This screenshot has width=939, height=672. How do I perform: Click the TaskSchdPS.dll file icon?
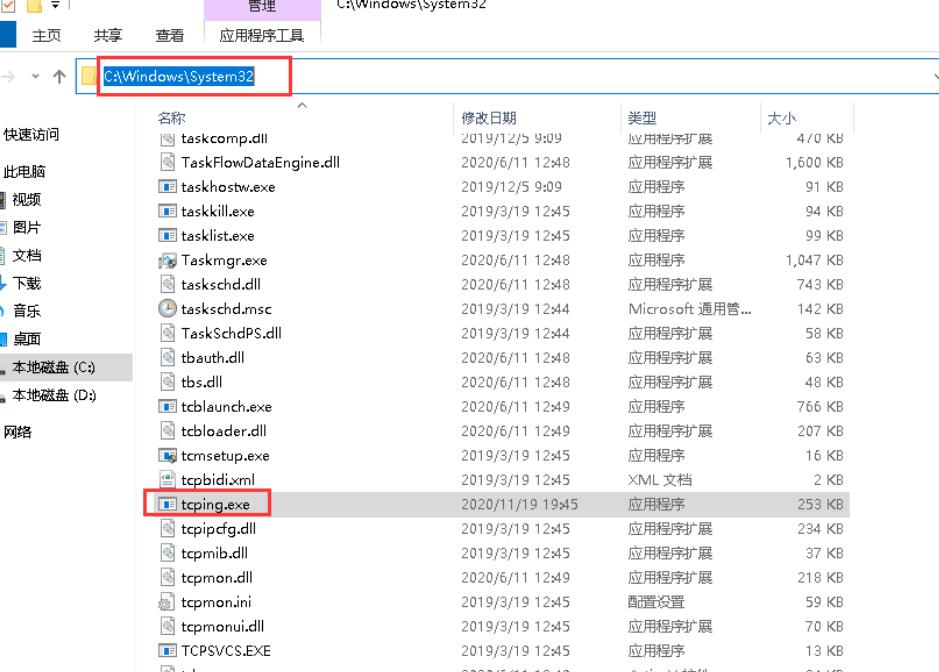tap(167, 333)
